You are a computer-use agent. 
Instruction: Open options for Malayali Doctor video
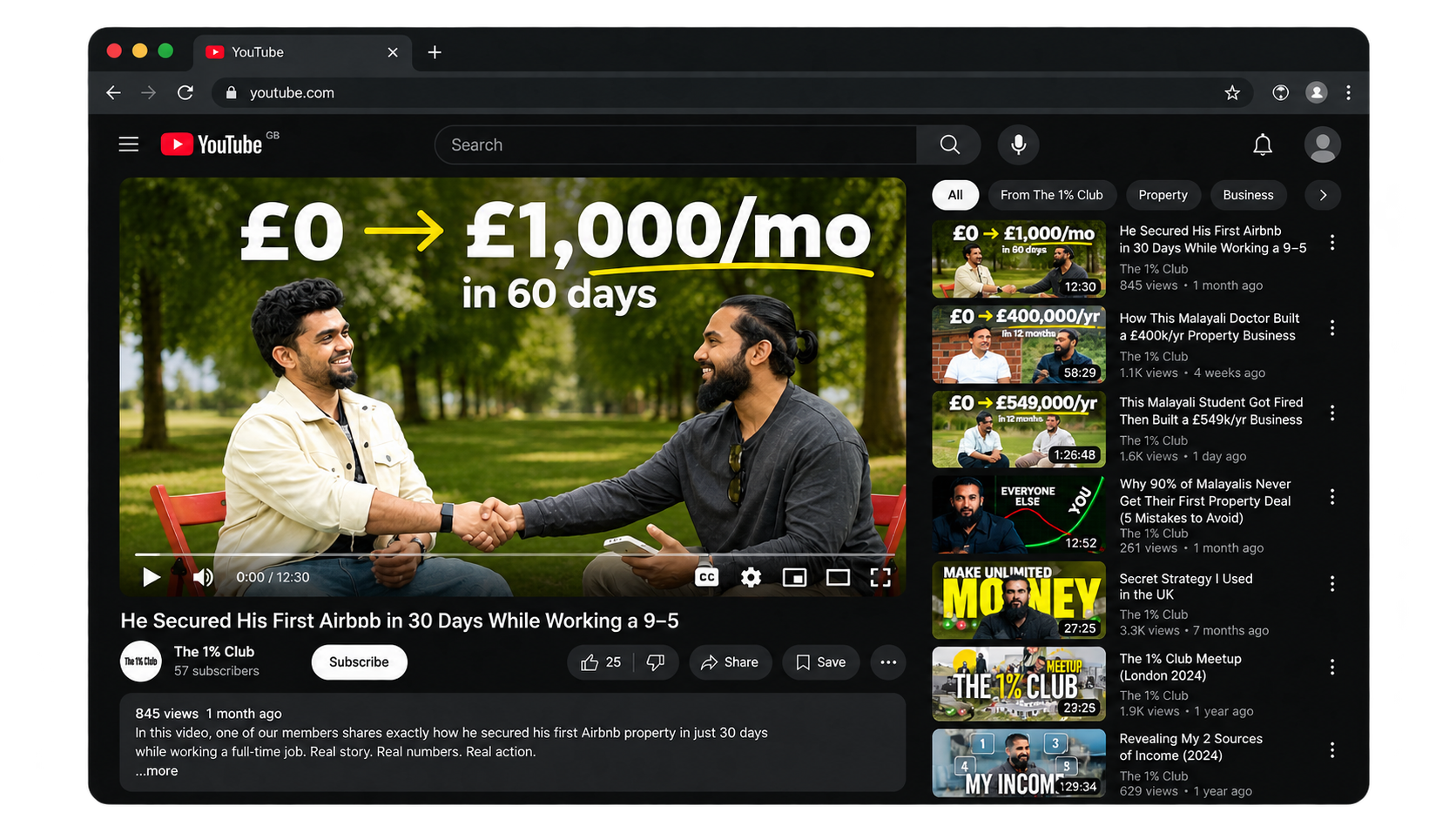1331,328
